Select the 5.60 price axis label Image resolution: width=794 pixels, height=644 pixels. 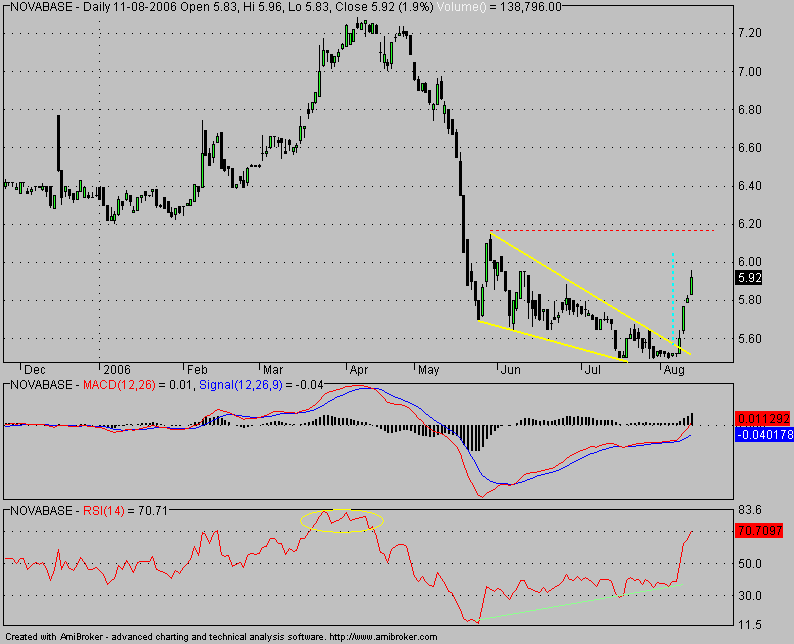750,338
